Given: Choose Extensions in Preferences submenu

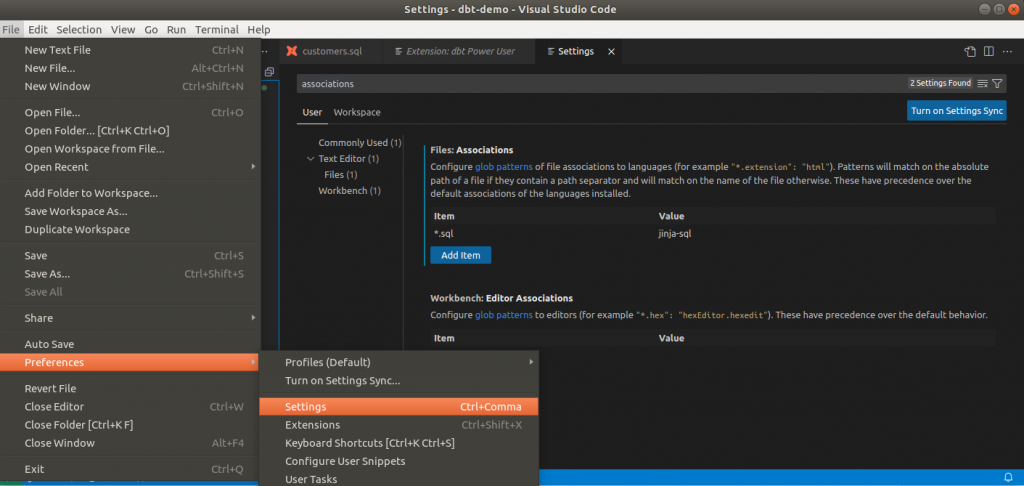Looking at the screenshot, I should (x=399, y=425).
